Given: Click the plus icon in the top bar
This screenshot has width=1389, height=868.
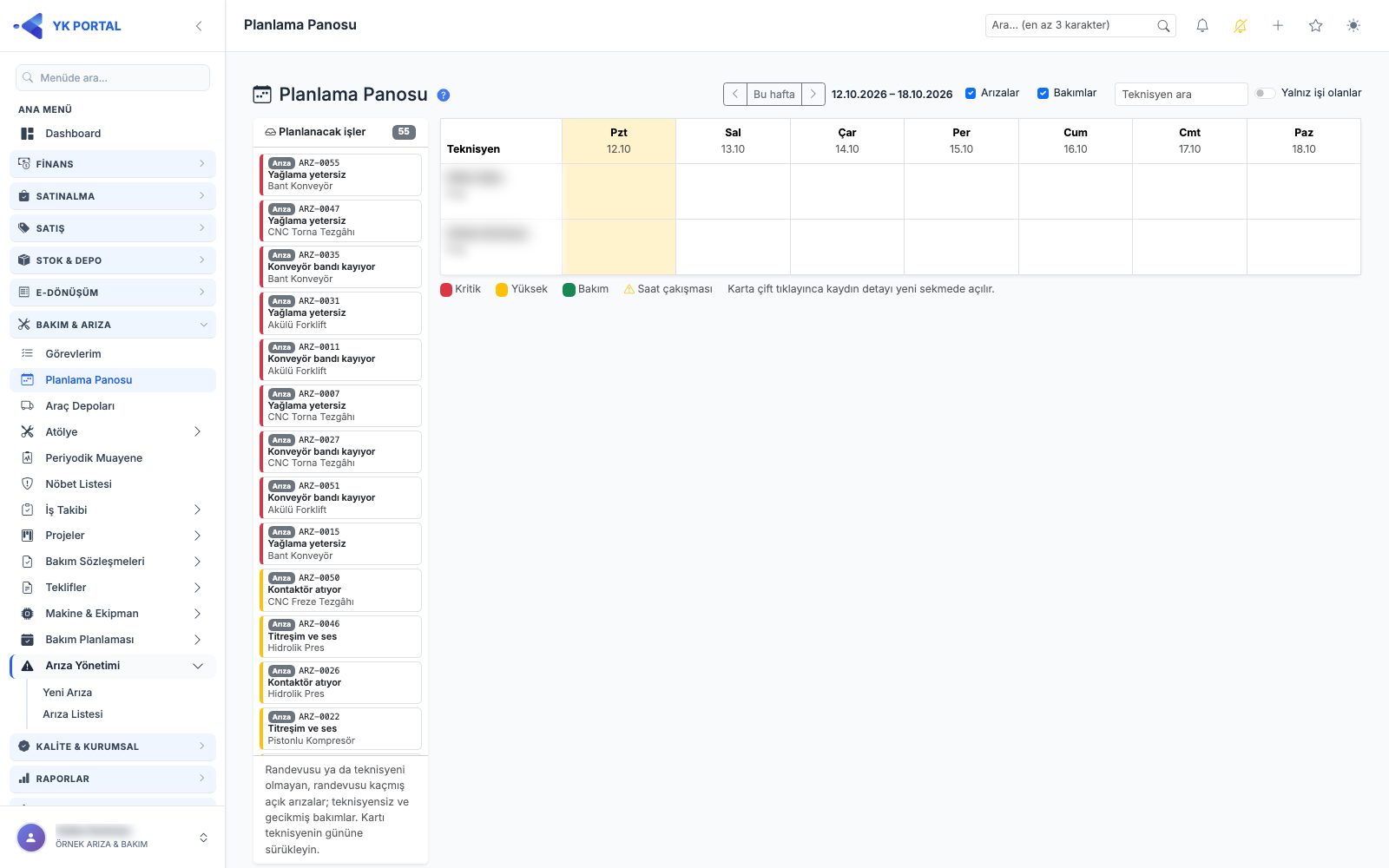Looking at the screenshot, I should 1278,26.
